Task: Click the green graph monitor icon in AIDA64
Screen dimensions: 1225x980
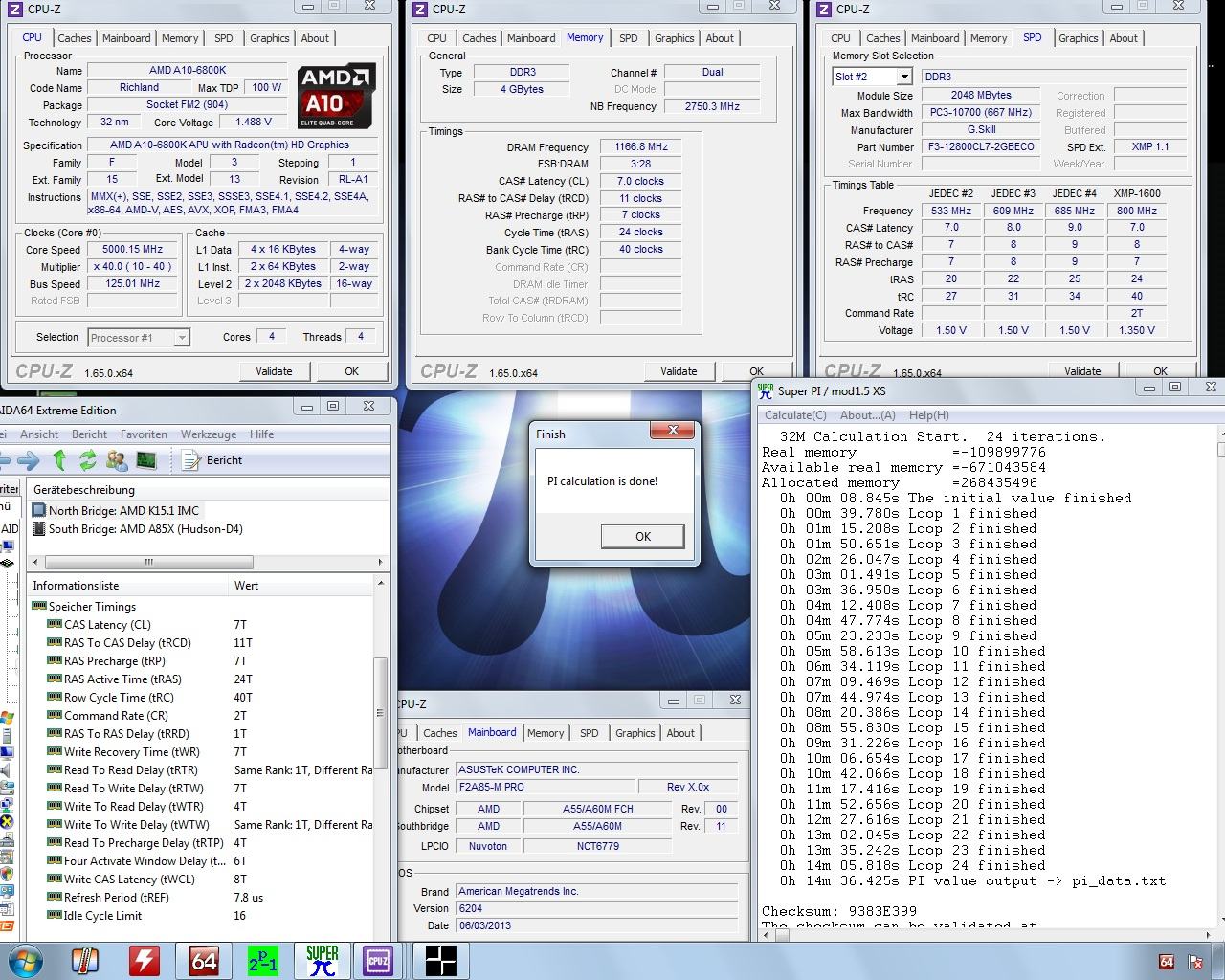Action: (145, 460)
